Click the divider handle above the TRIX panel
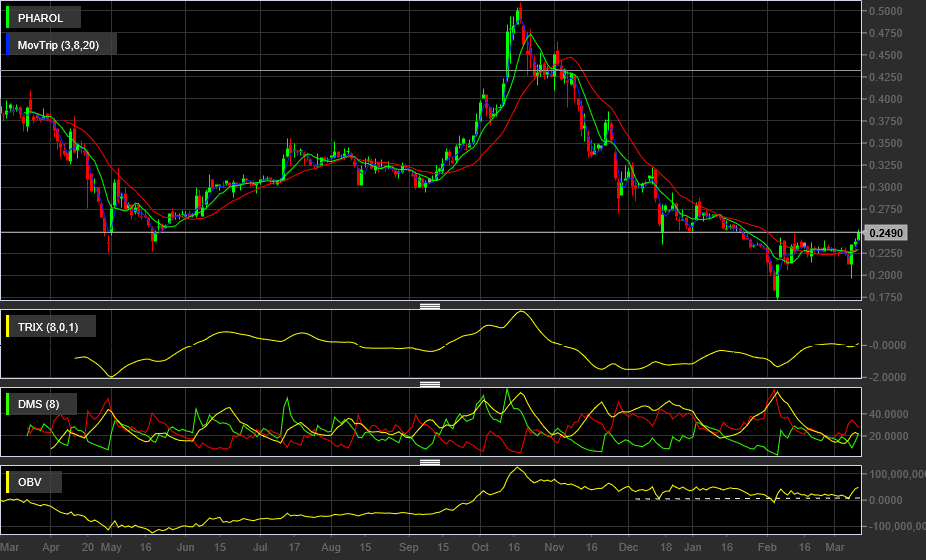 click(x=430, y=307)
